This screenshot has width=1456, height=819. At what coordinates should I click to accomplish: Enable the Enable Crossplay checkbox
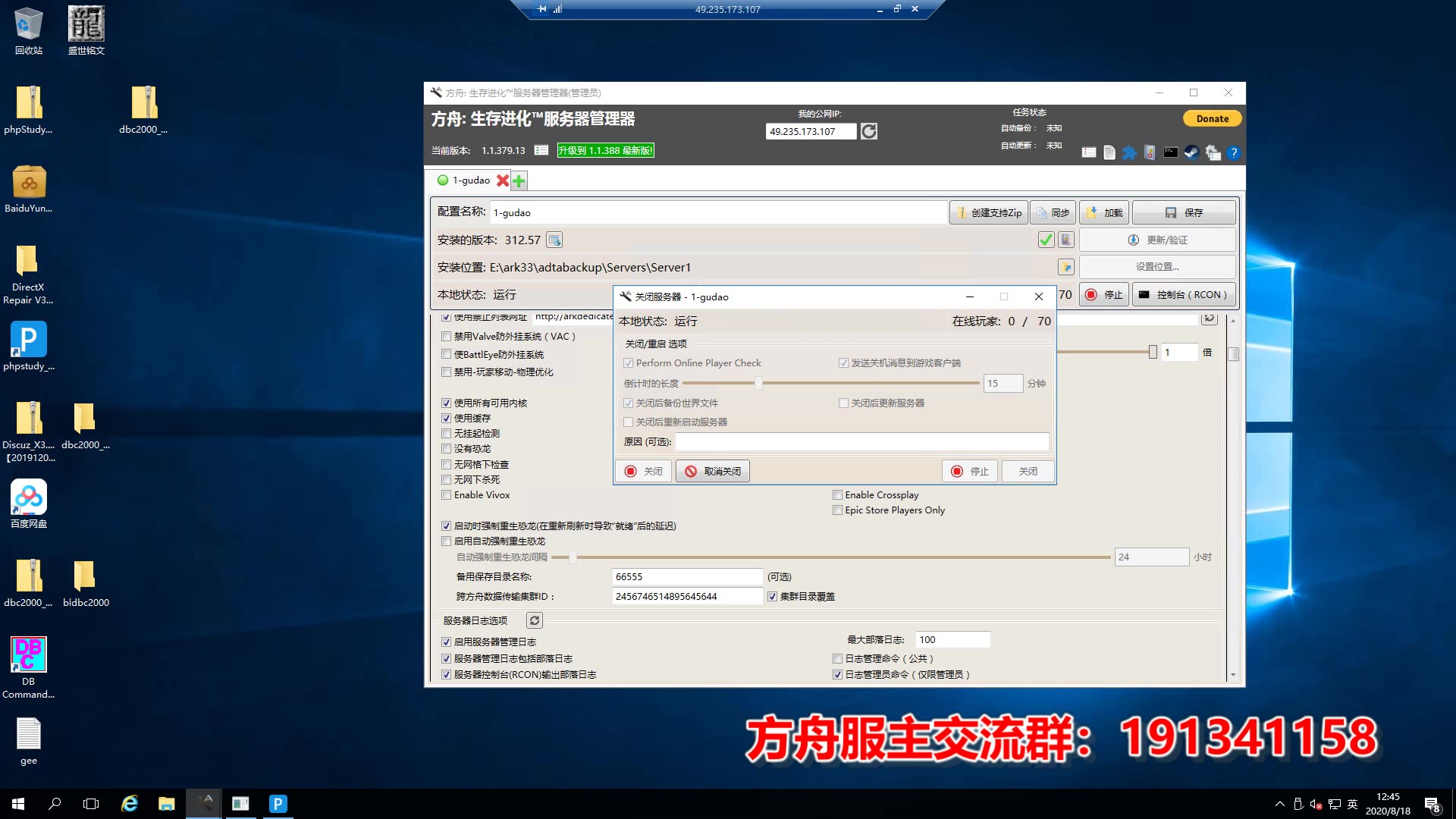(838, 495)
